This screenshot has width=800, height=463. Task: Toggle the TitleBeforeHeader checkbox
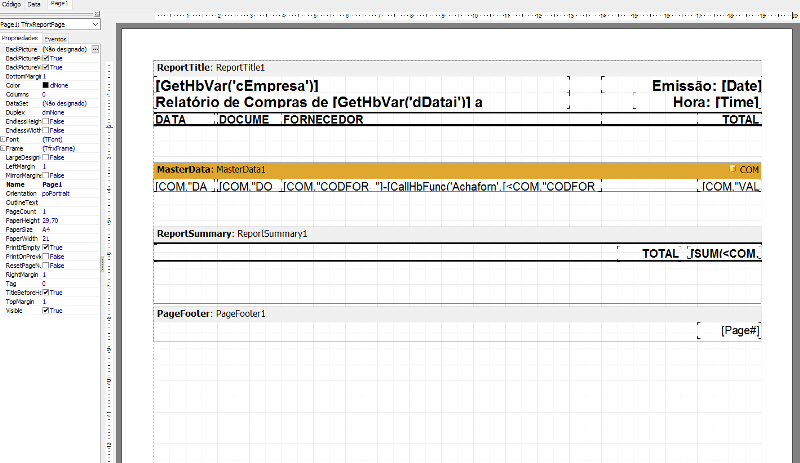click(x=46, y=292)
